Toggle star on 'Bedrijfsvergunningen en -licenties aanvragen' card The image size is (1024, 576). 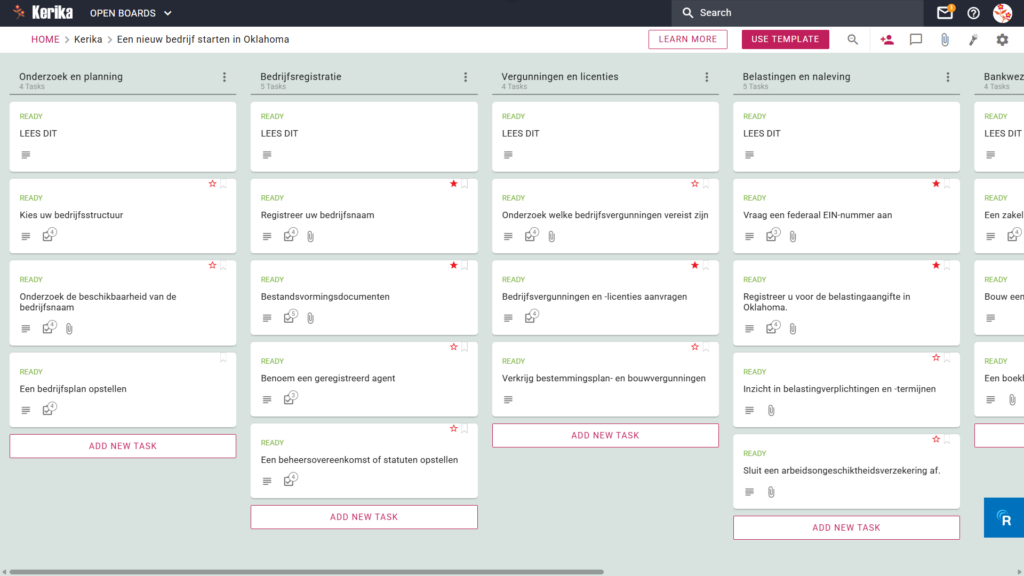695,266
